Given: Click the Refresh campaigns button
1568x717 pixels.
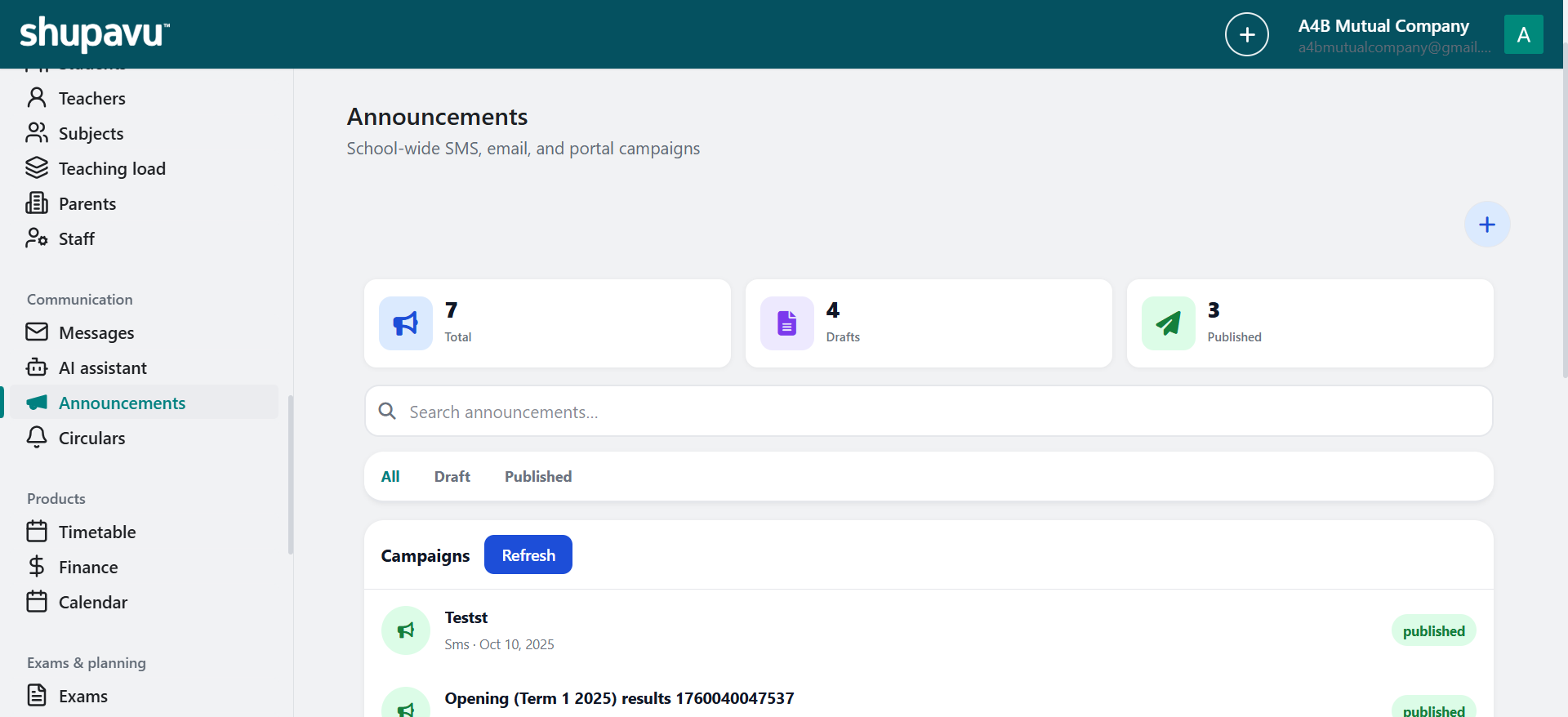Looking at the screenshot, I should pyautogui.click(x=528, y=554).
